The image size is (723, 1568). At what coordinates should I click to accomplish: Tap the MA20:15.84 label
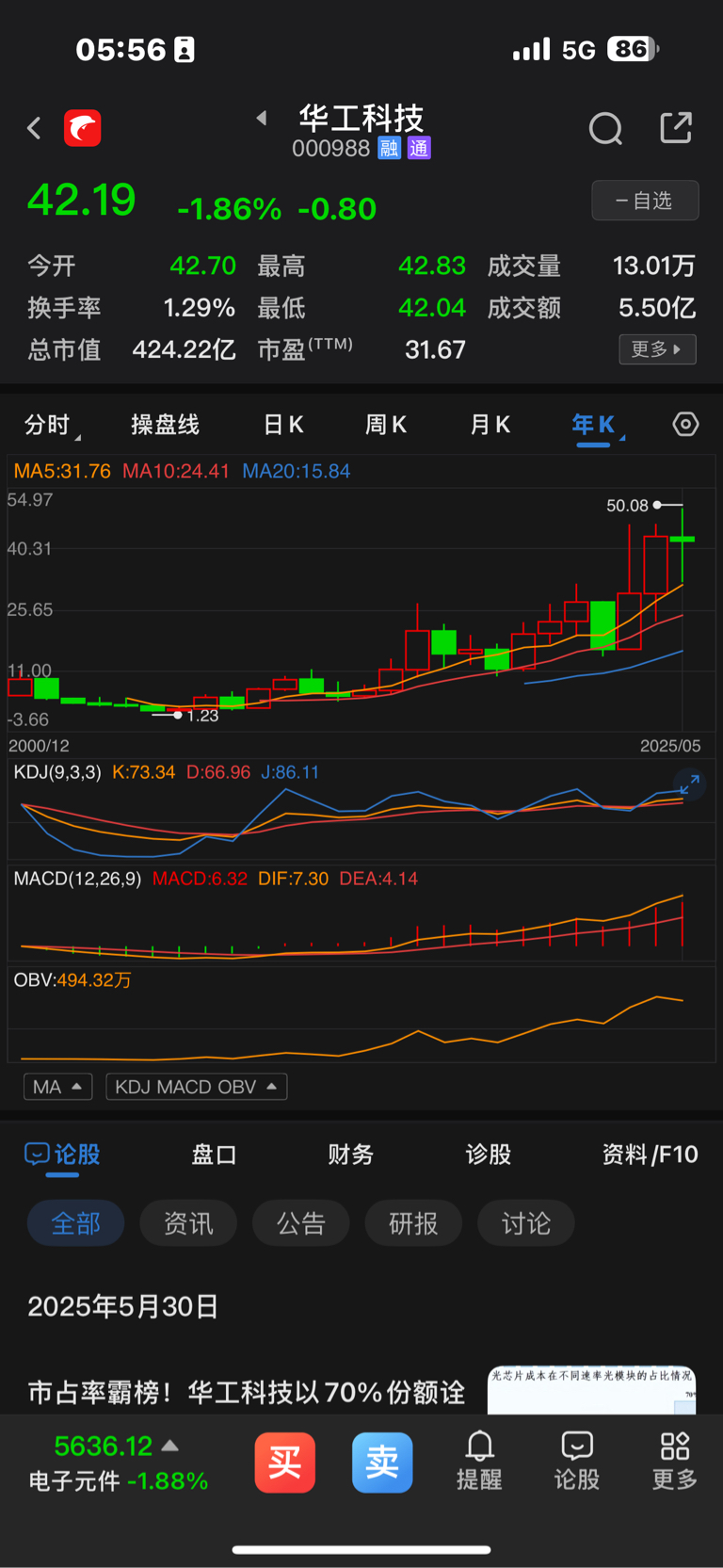pyautogui.click(x=297, y=471)
